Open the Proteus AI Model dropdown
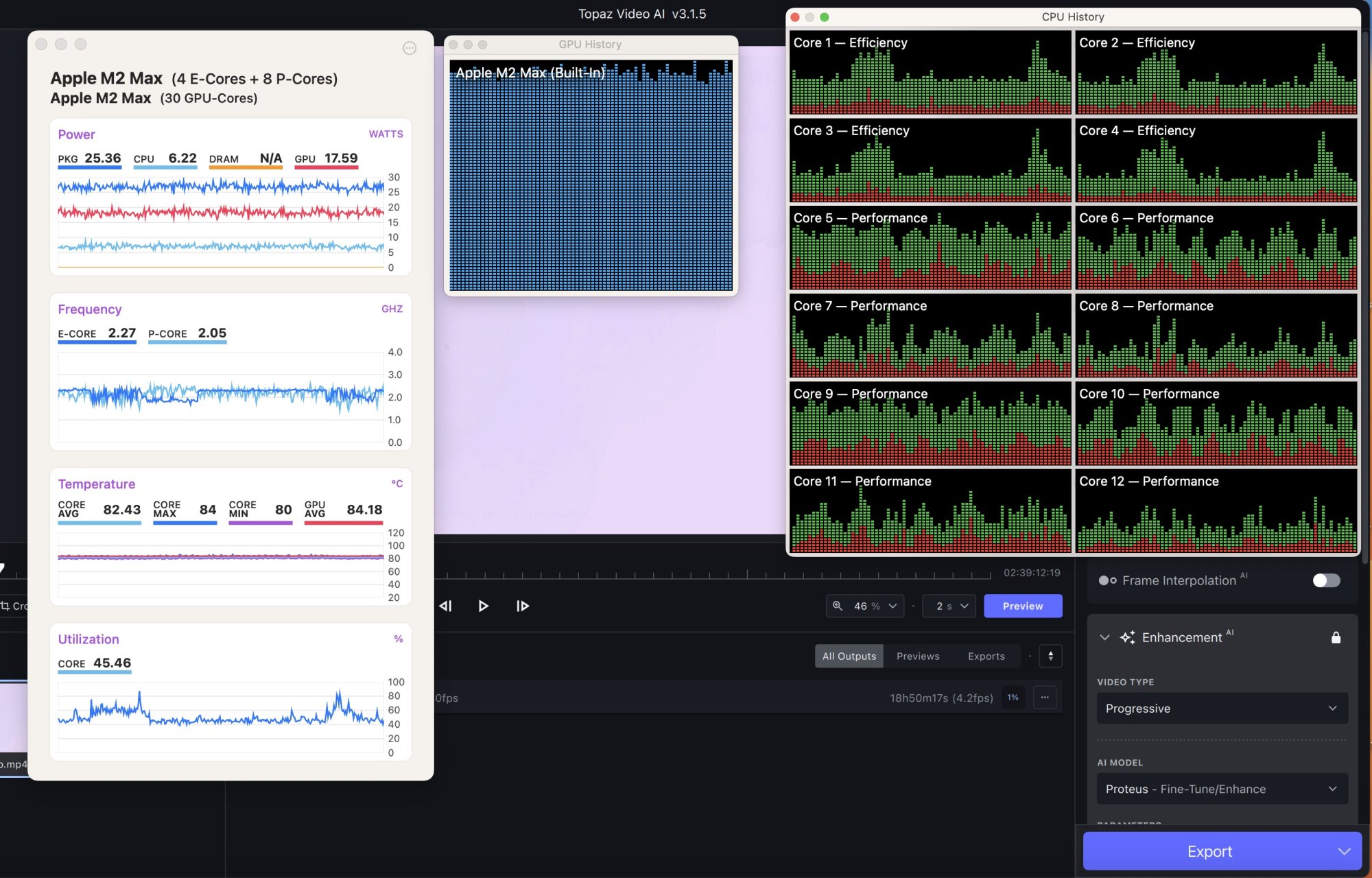1372x878 pixels. click(1222, 789)
